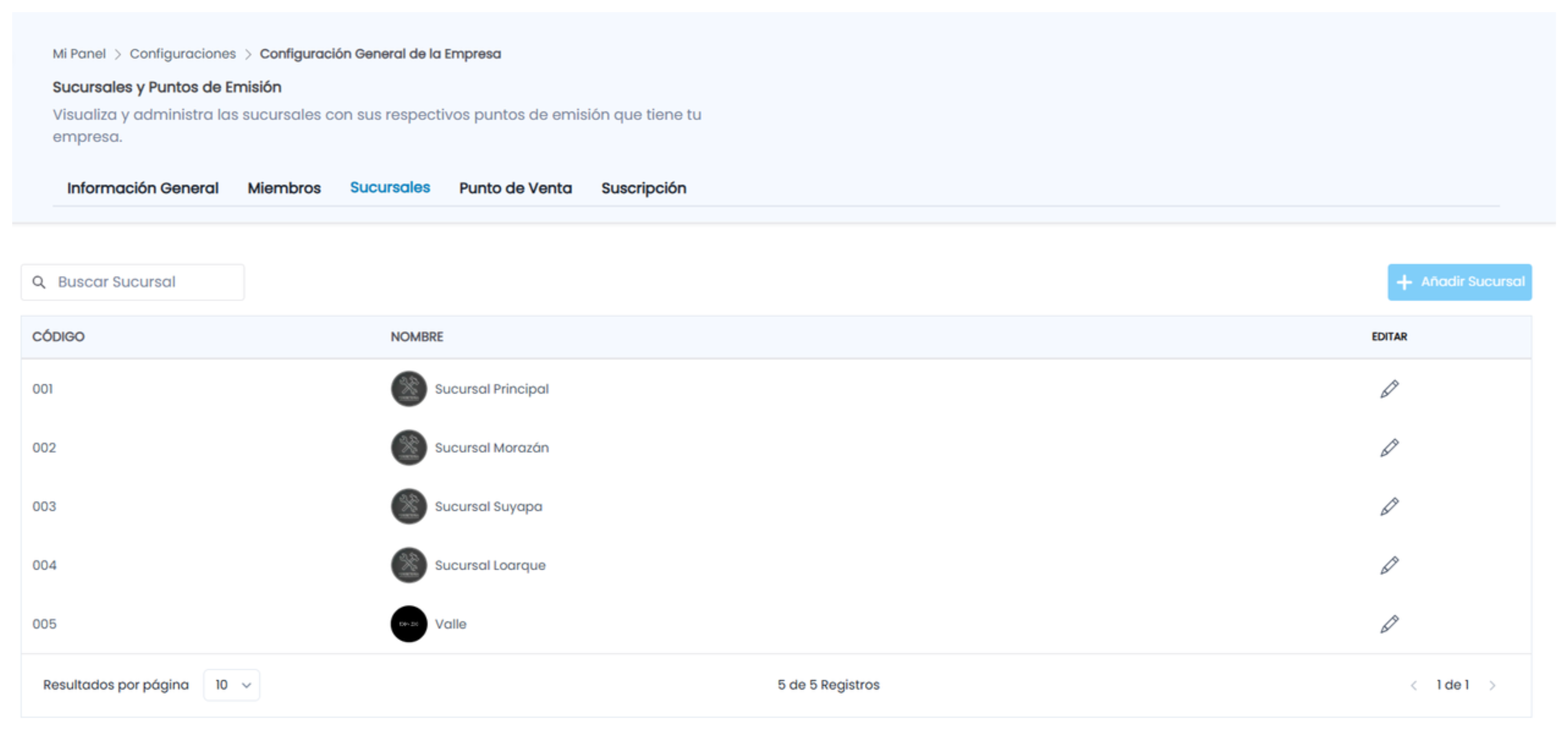Click the Sucursal Principal logo avatar
Image resolution: width=1568 pixels, height=748 pixels.
(x=408, y=388)
